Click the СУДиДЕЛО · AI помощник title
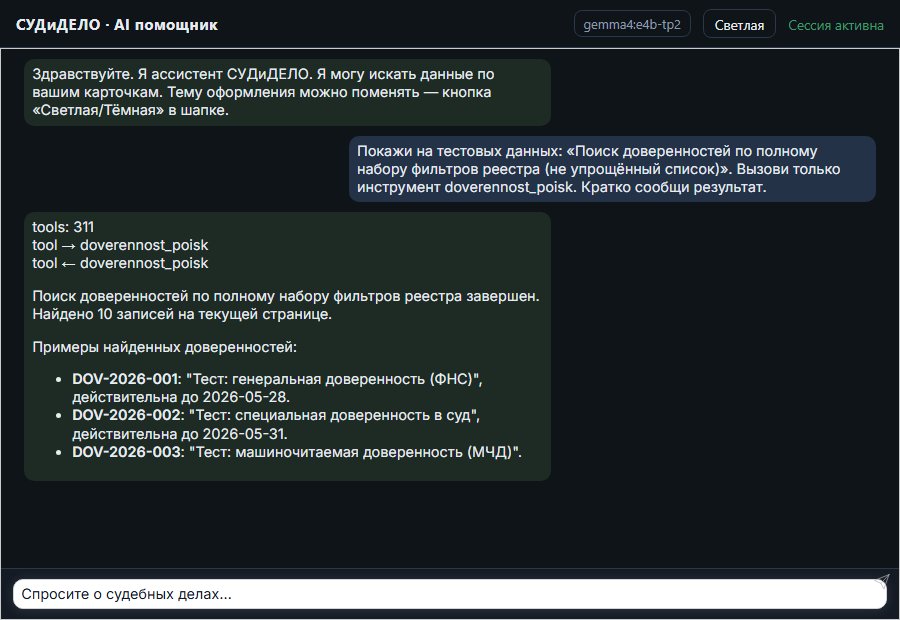Screen dimensions: 900x620 (x=117, y=25)
